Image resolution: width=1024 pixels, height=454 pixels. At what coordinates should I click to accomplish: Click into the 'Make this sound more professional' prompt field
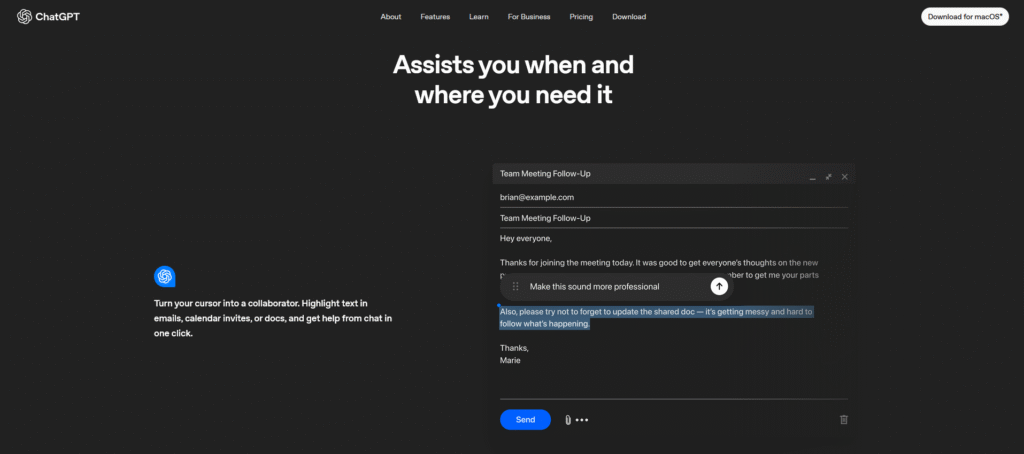tap(610, 287)
